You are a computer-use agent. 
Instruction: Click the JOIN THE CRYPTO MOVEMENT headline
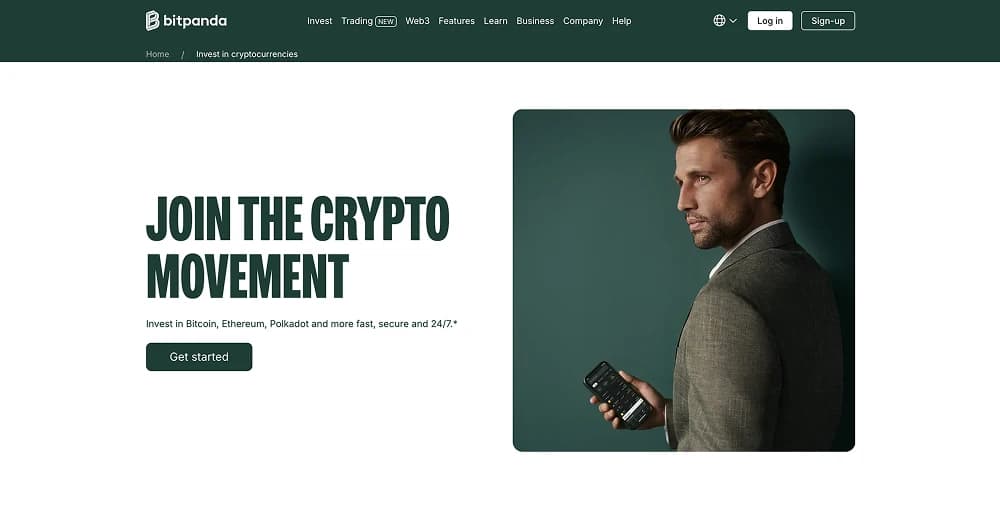pyautogui.click(x=298, y=247)
